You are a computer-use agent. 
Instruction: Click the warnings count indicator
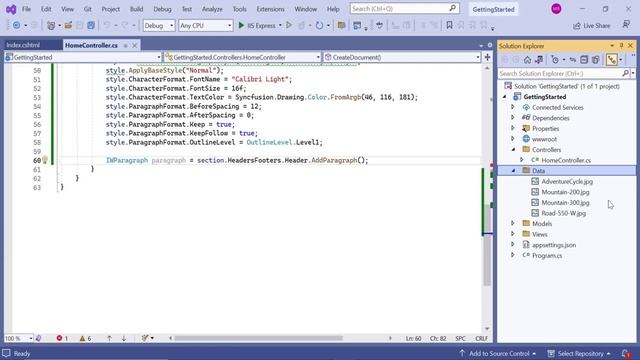[85, 338]
